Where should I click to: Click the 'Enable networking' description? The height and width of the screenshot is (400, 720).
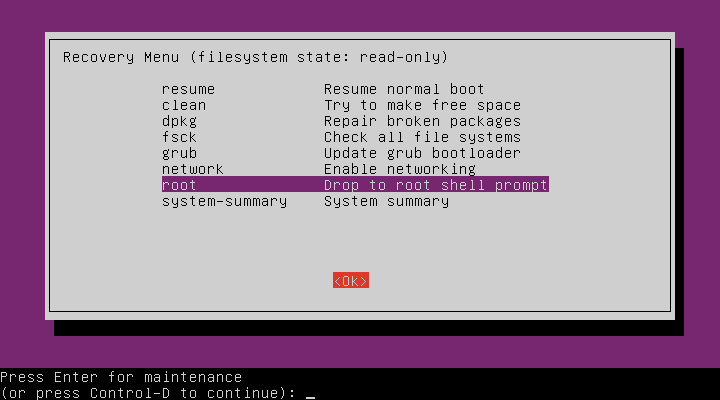(x=400, y=169)
